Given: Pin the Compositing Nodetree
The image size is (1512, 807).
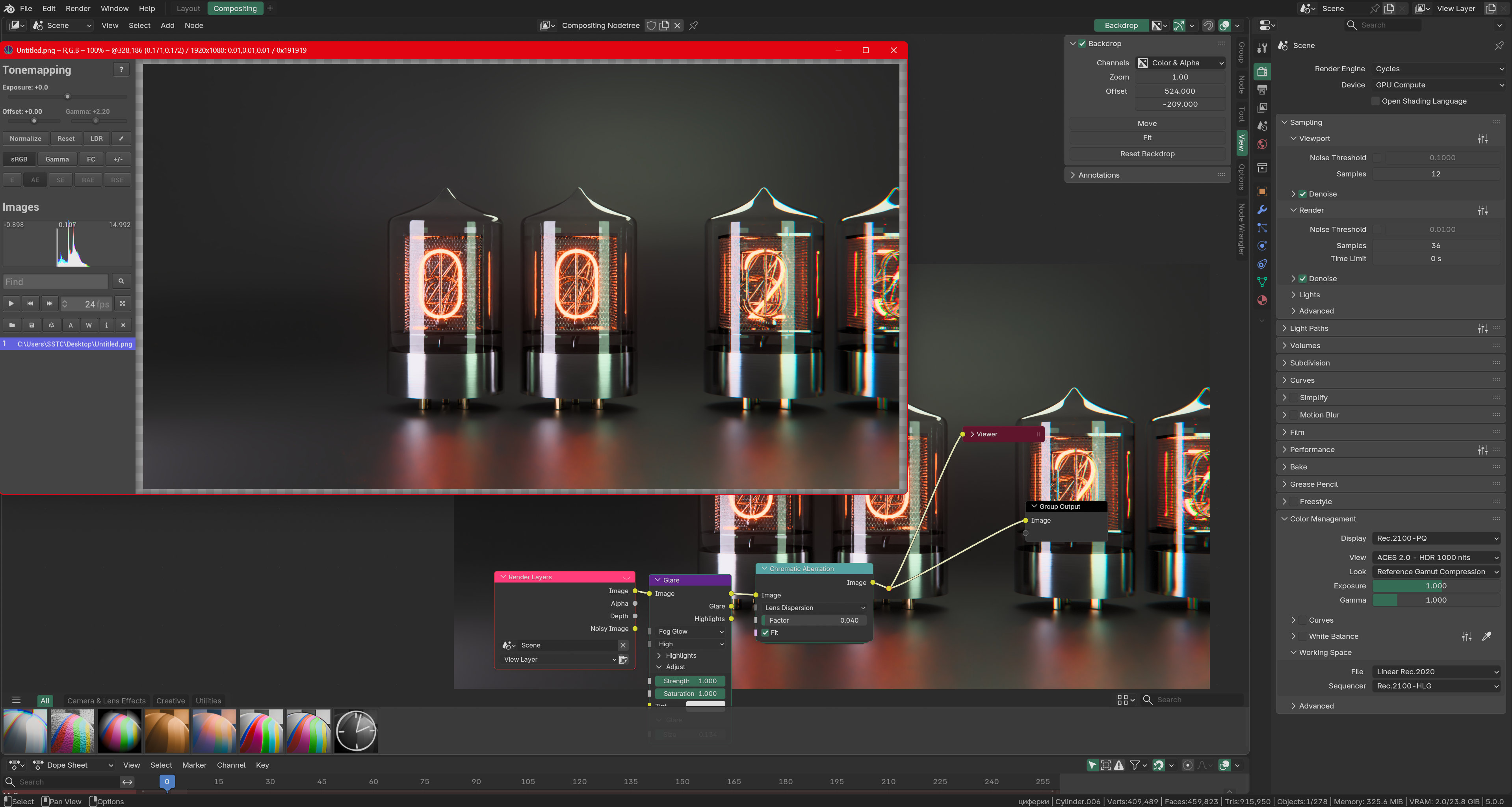Looking at the screenshot, I should tap(693, 25).
